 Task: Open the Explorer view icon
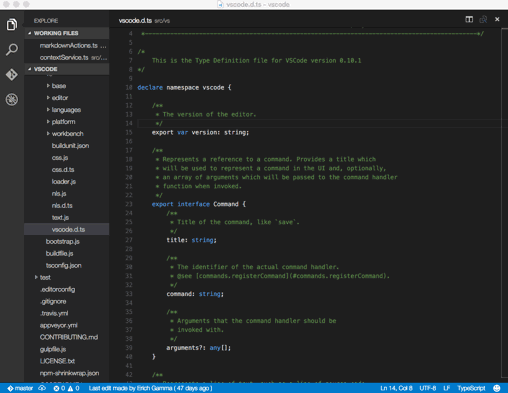coord(12,24)
